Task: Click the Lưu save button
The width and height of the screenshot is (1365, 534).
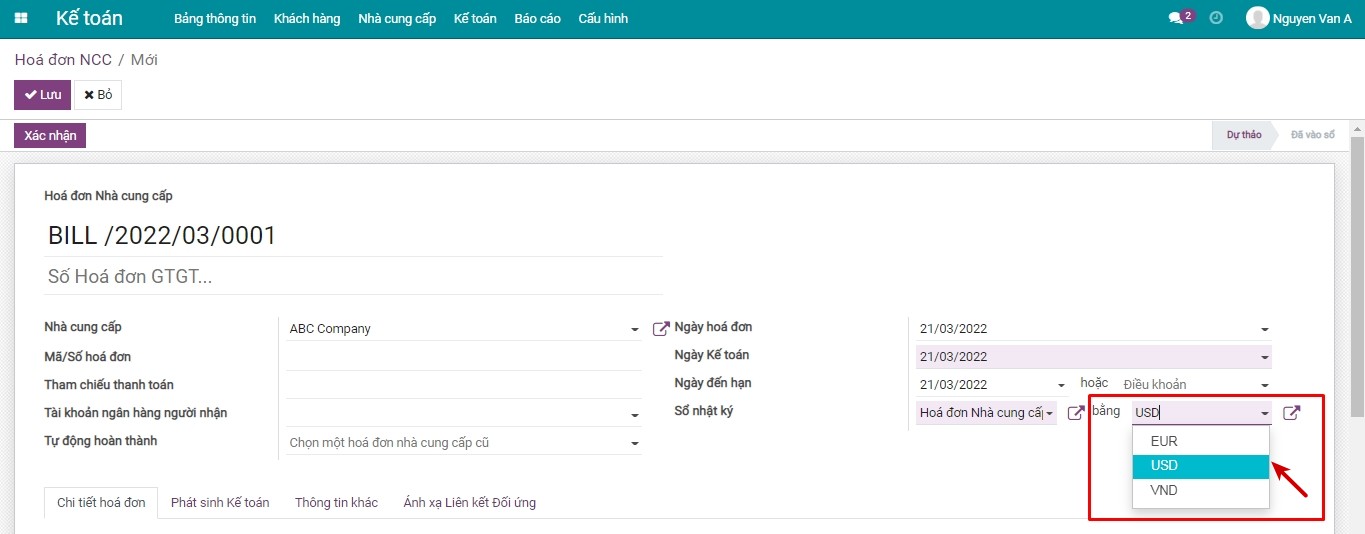Action: pos(42,95)
